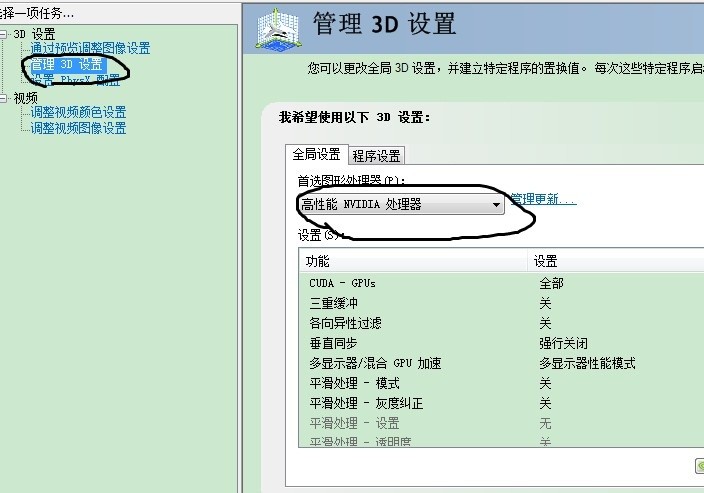Select the 平滑处理 - 灰度纠正 row
Viewport: 704px width, 493px height.
[x=501, y=403]
